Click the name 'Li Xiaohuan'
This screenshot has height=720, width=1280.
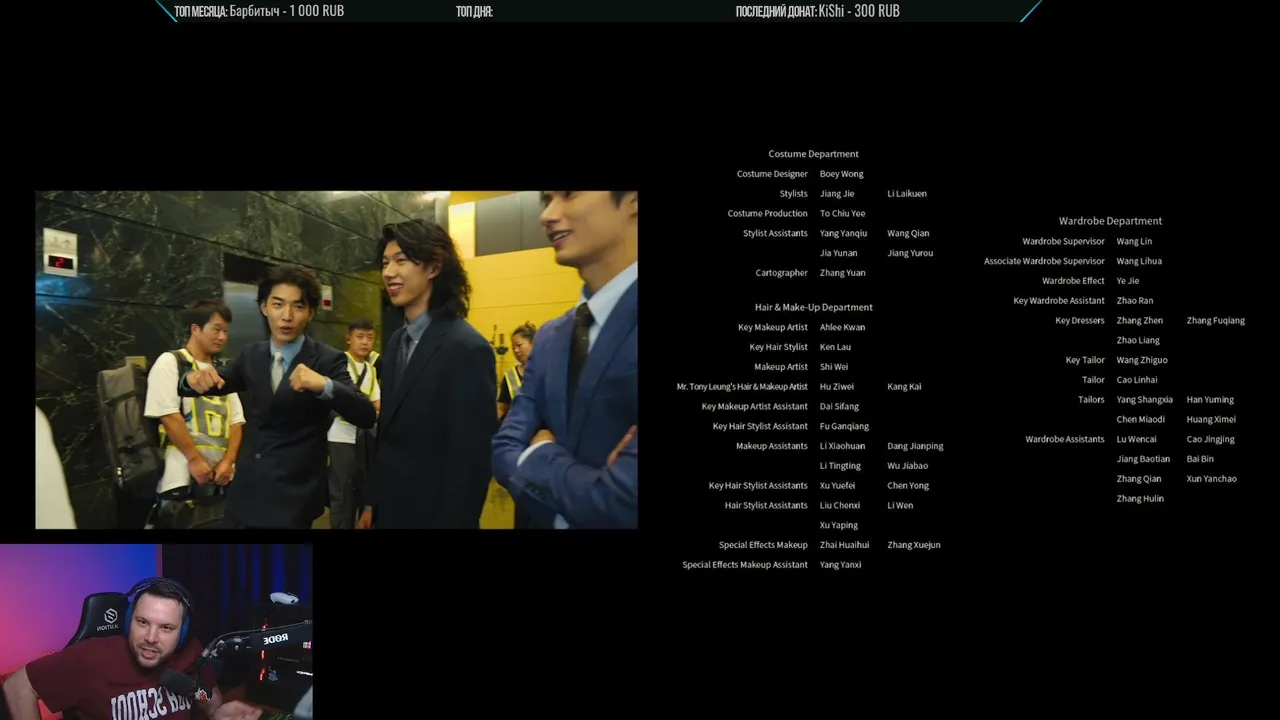tap(842, 446)
